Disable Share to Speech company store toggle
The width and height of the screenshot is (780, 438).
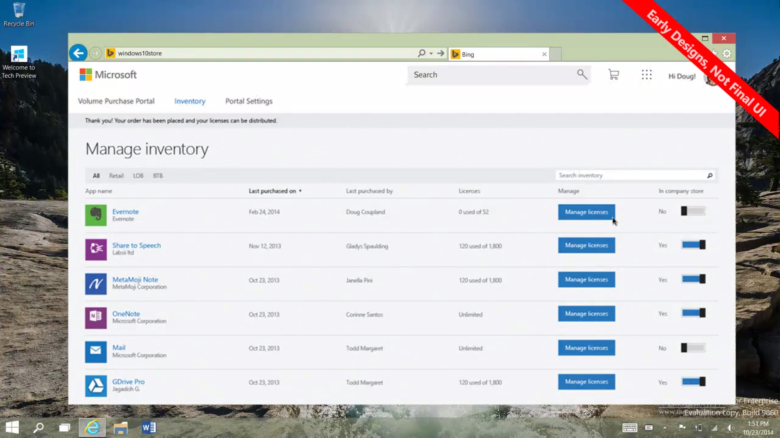click(693, 245)
